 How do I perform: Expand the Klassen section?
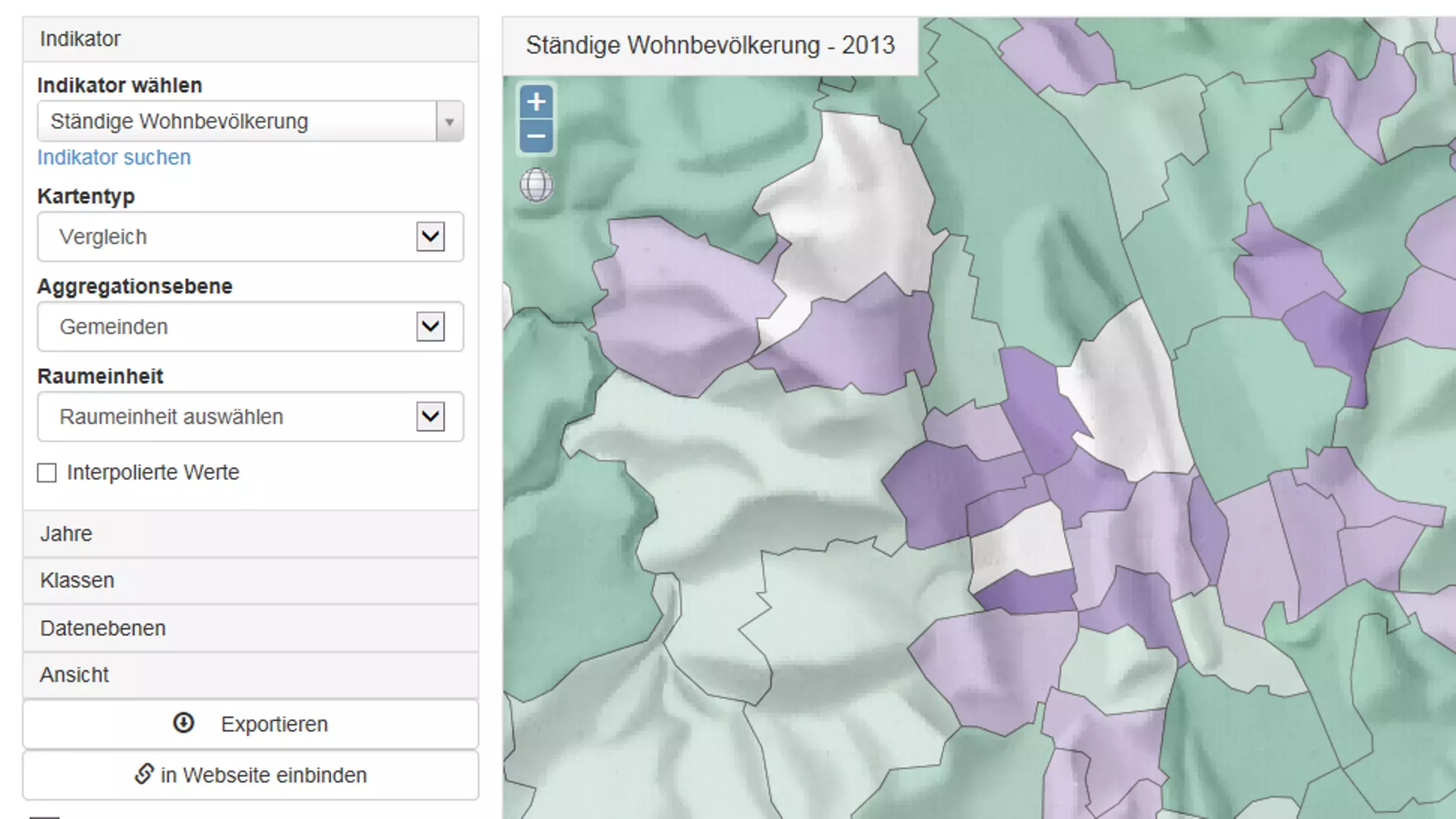click(x=251, y=580)
